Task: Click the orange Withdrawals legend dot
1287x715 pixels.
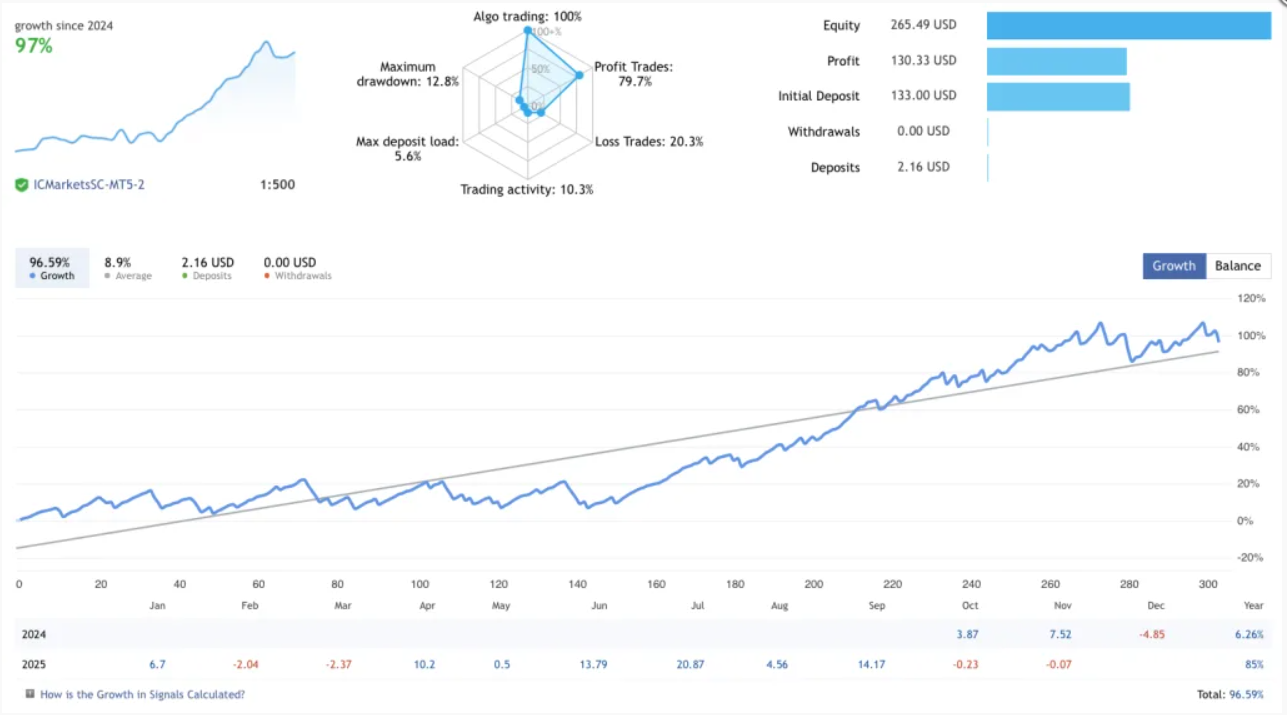Action: pyautogui.click(x=267, y=276)
